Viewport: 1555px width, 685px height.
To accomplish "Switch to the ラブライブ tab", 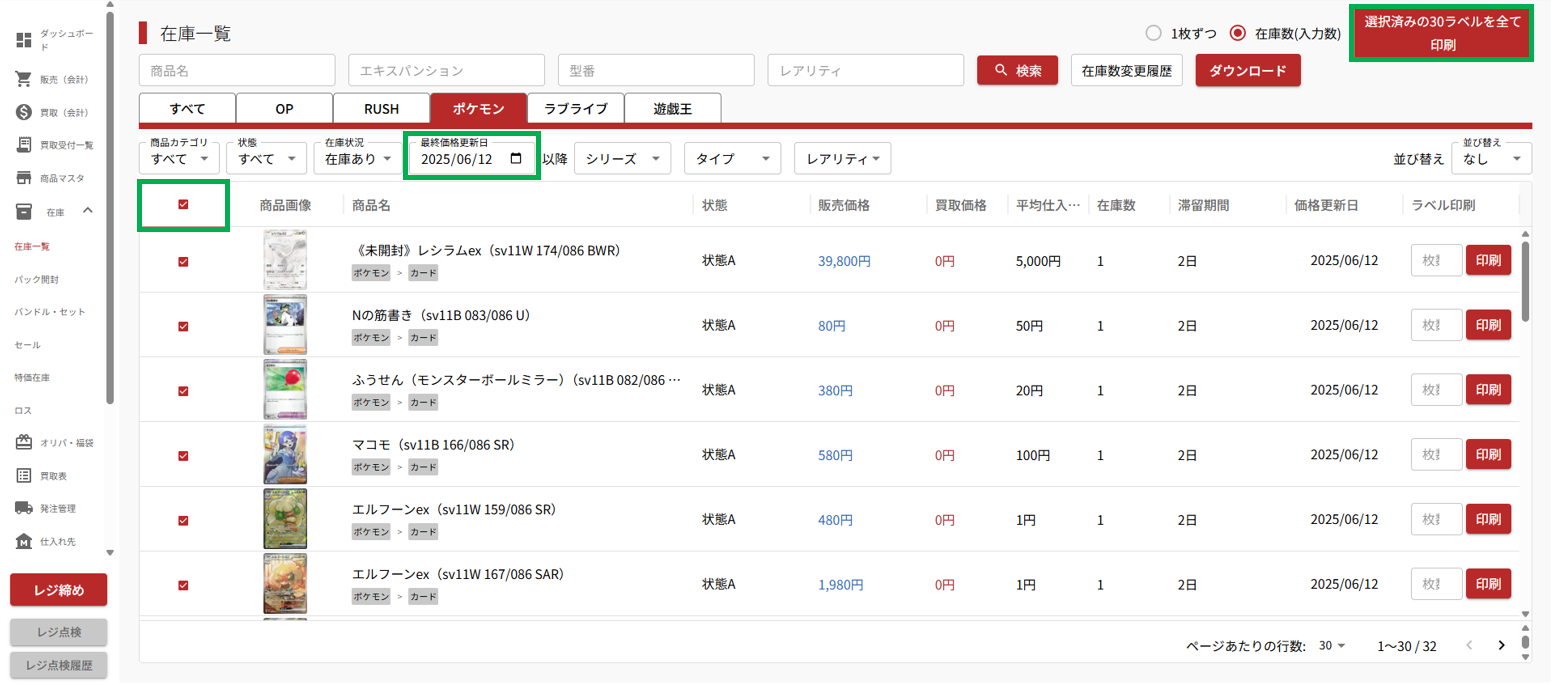I will tap(575, 108).
